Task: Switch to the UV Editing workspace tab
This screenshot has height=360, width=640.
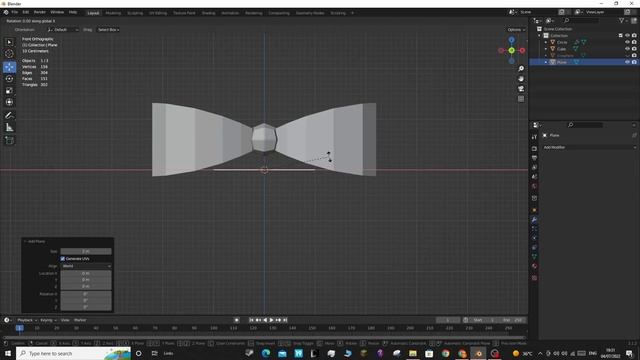Action: pyautogui.click(x=158, y=13)
